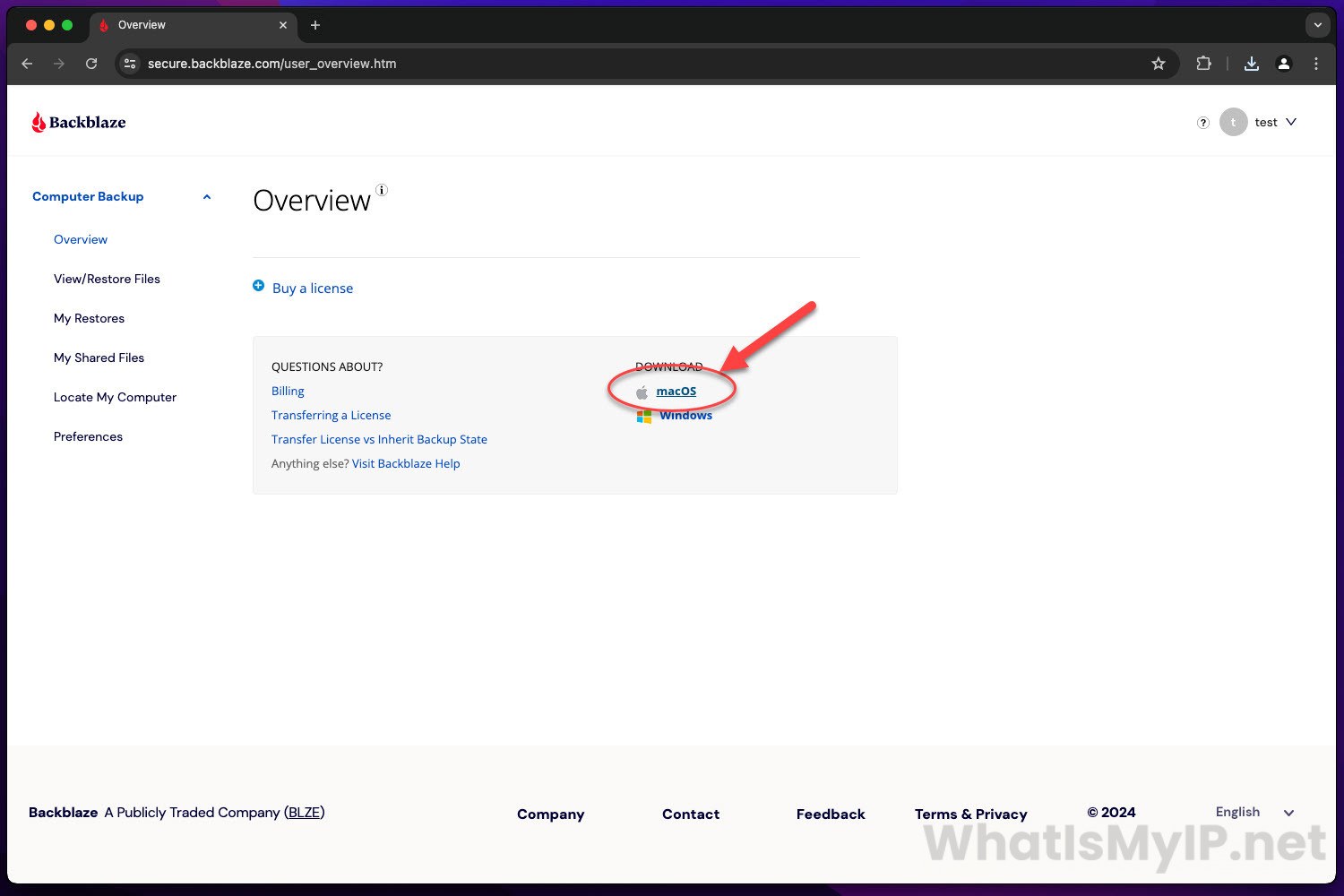1344x896 pixels.
Task: Click the Apple logo icon
Action: 642,392
